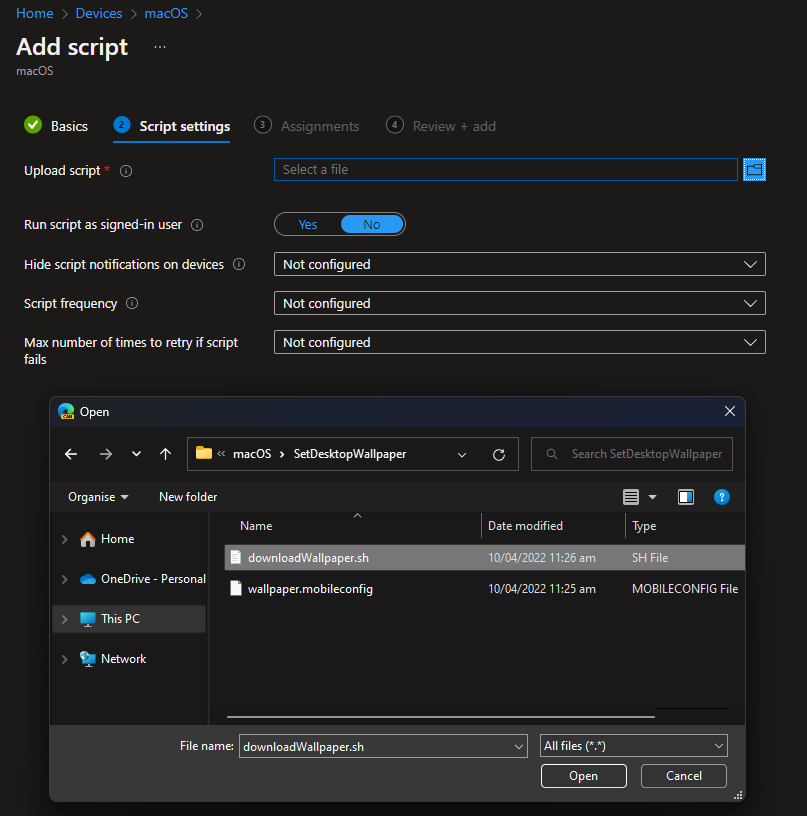This screenshot has height=816, width=807.
Task: Click Devices in the breadcrumb
Action: 99,13
